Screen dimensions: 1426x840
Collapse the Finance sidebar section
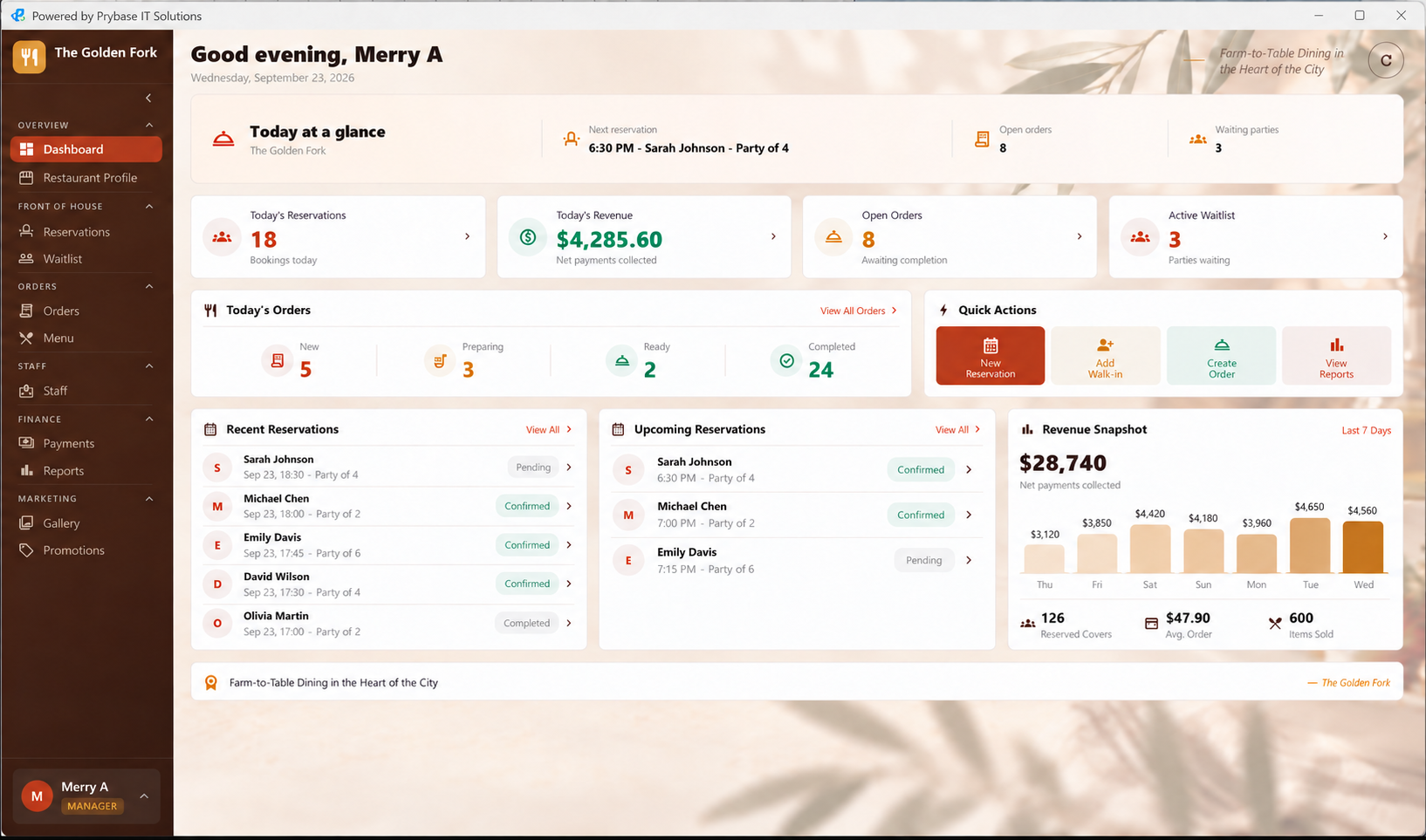tap(149, 419)
